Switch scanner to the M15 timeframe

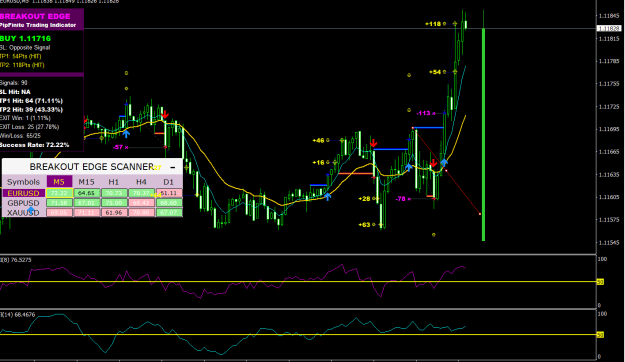[x=86, y=182]
